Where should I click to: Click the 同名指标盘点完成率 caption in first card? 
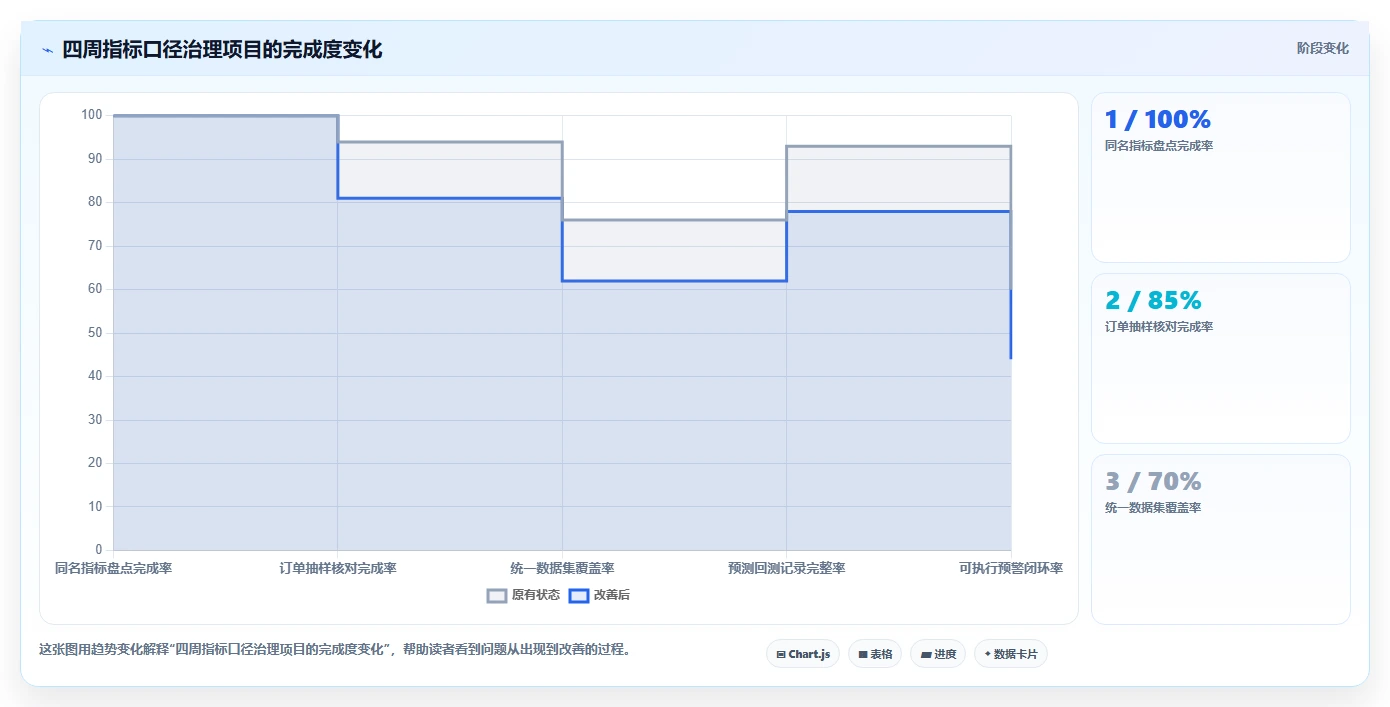coord(1159,146)
